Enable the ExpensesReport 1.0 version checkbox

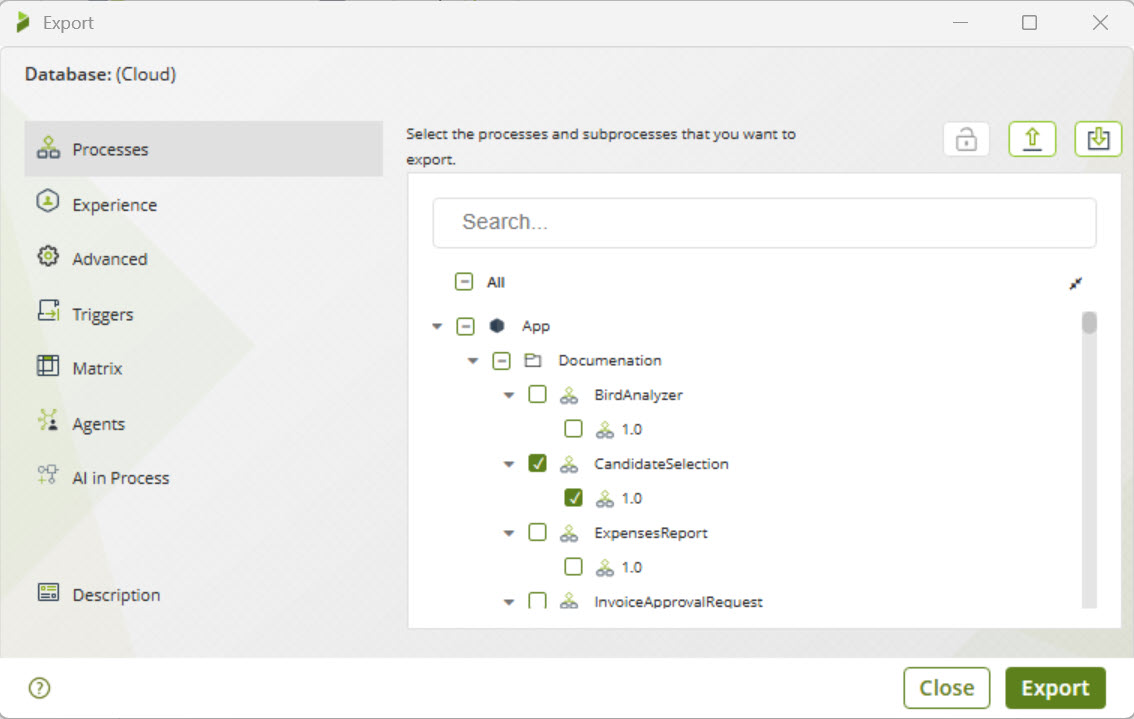tap(573, 567)
